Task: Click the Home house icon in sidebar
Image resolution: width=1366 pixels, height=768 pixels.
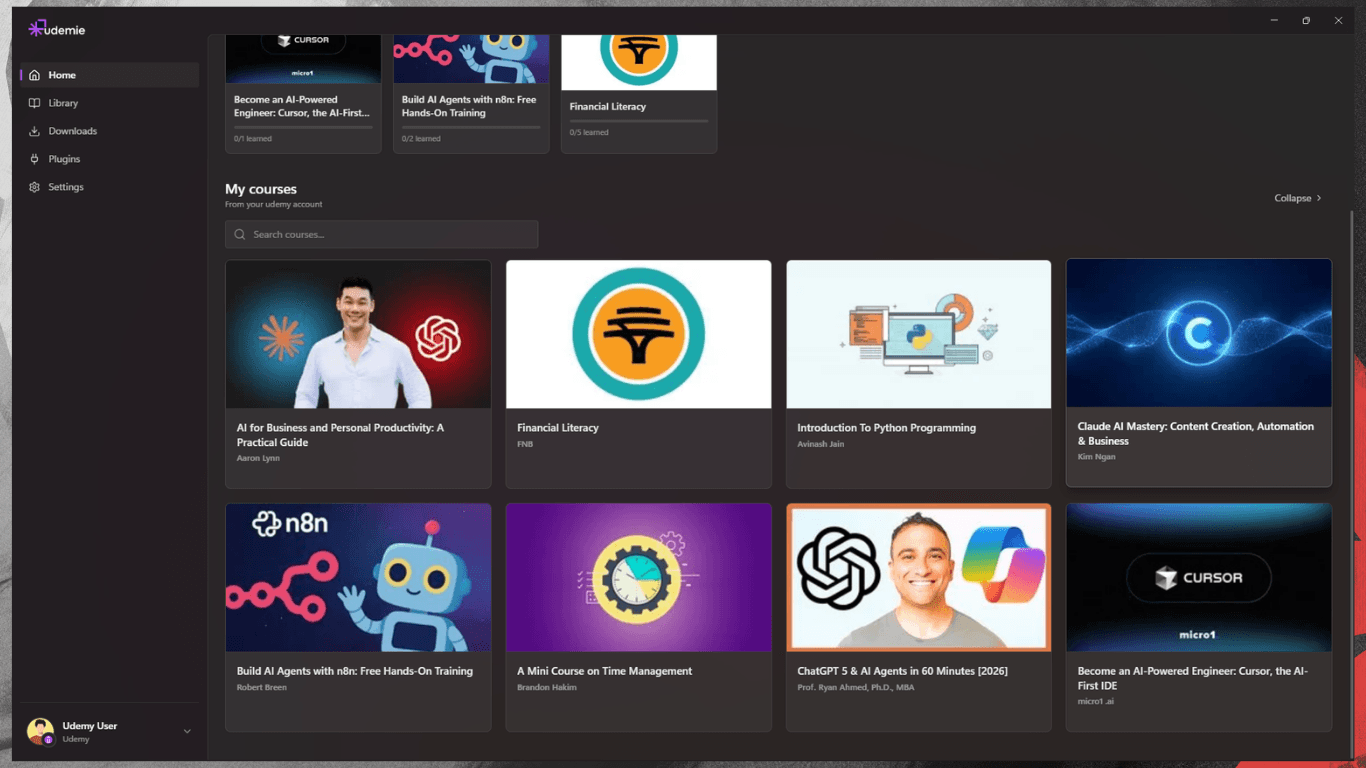Action: pos(34,75)
